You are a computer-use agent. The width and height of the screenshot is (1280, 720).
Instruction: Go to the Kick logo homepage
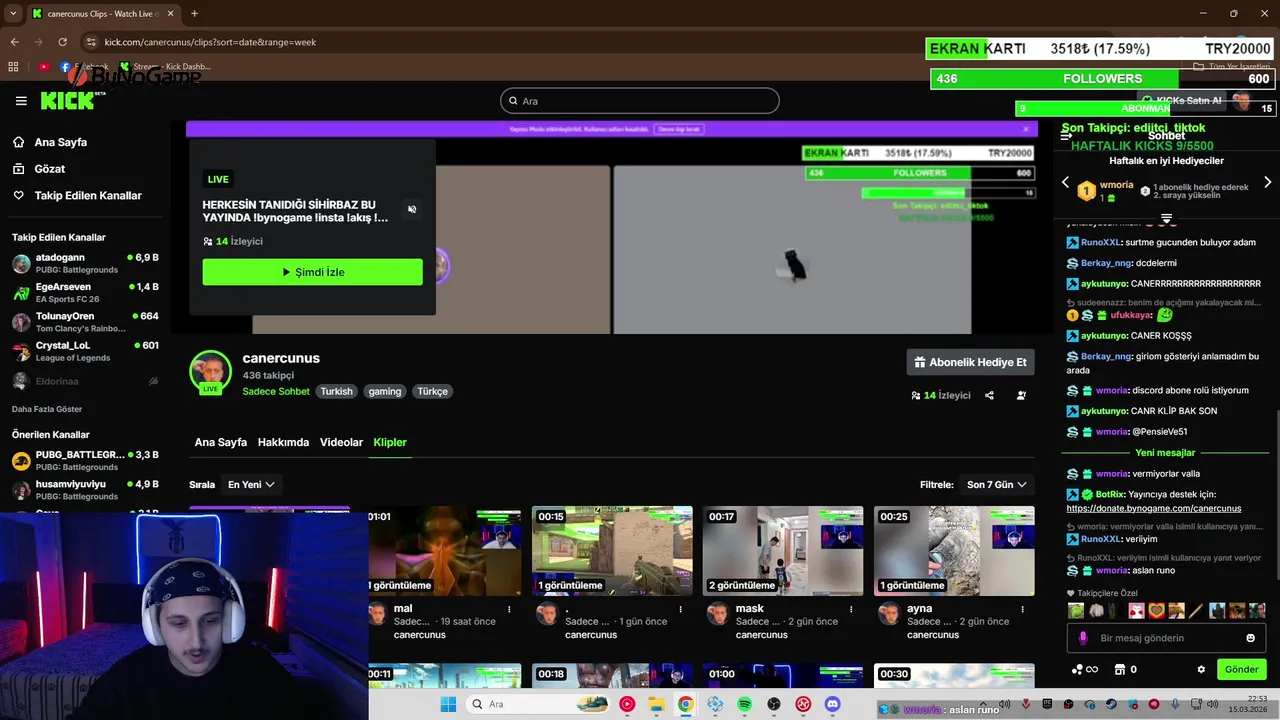[x=73, y=100]
